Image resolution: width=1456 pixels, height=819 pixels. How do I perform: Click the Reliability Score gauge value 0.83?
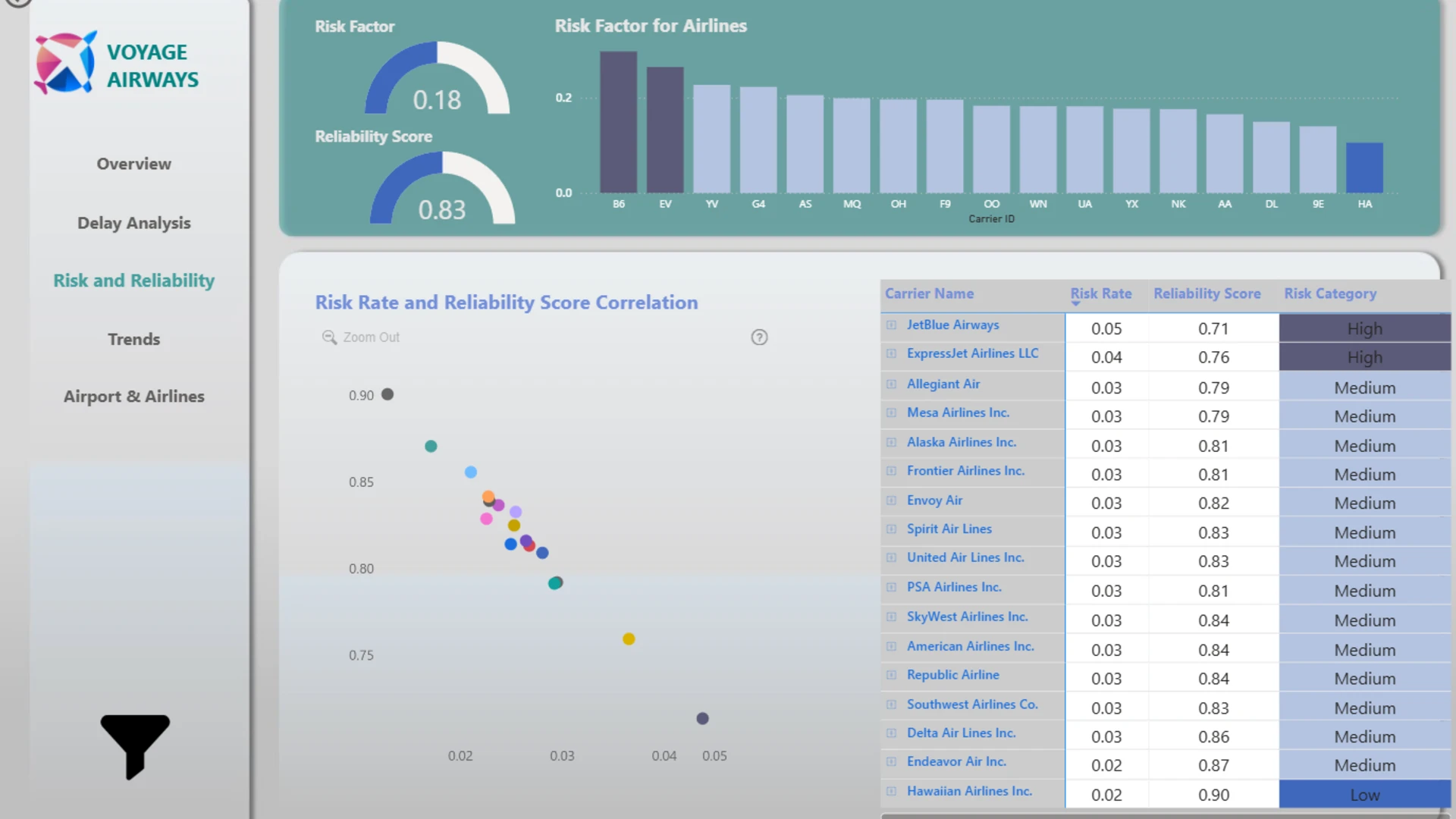coord(442,210)
